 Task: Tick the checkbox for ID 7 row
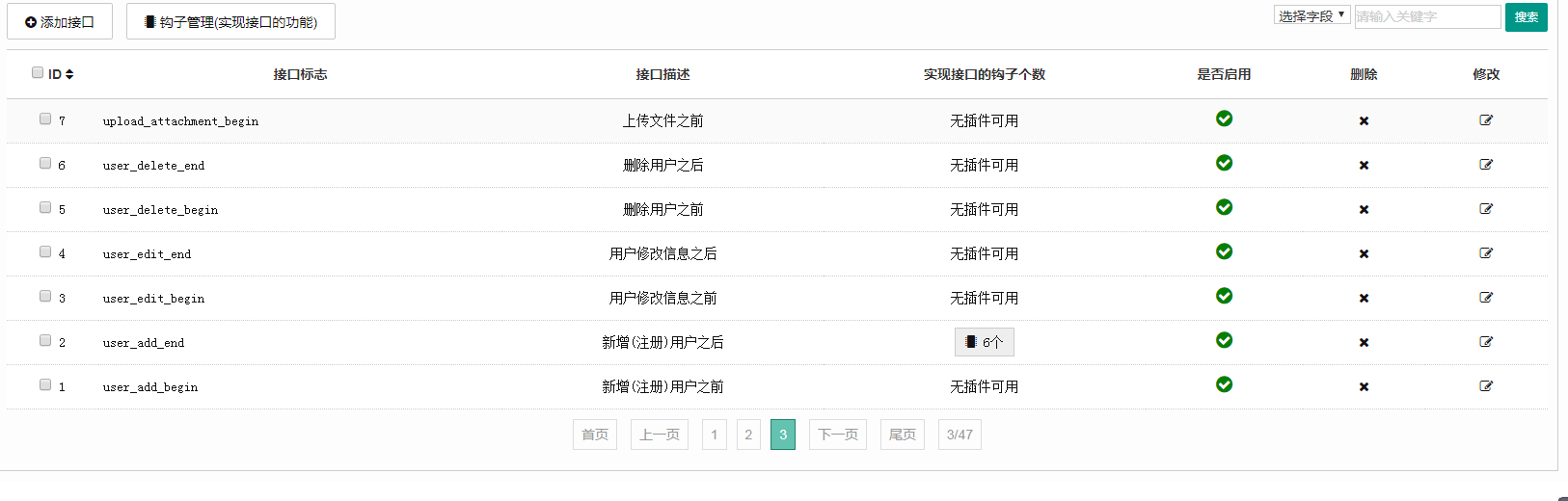pos(45,119)
